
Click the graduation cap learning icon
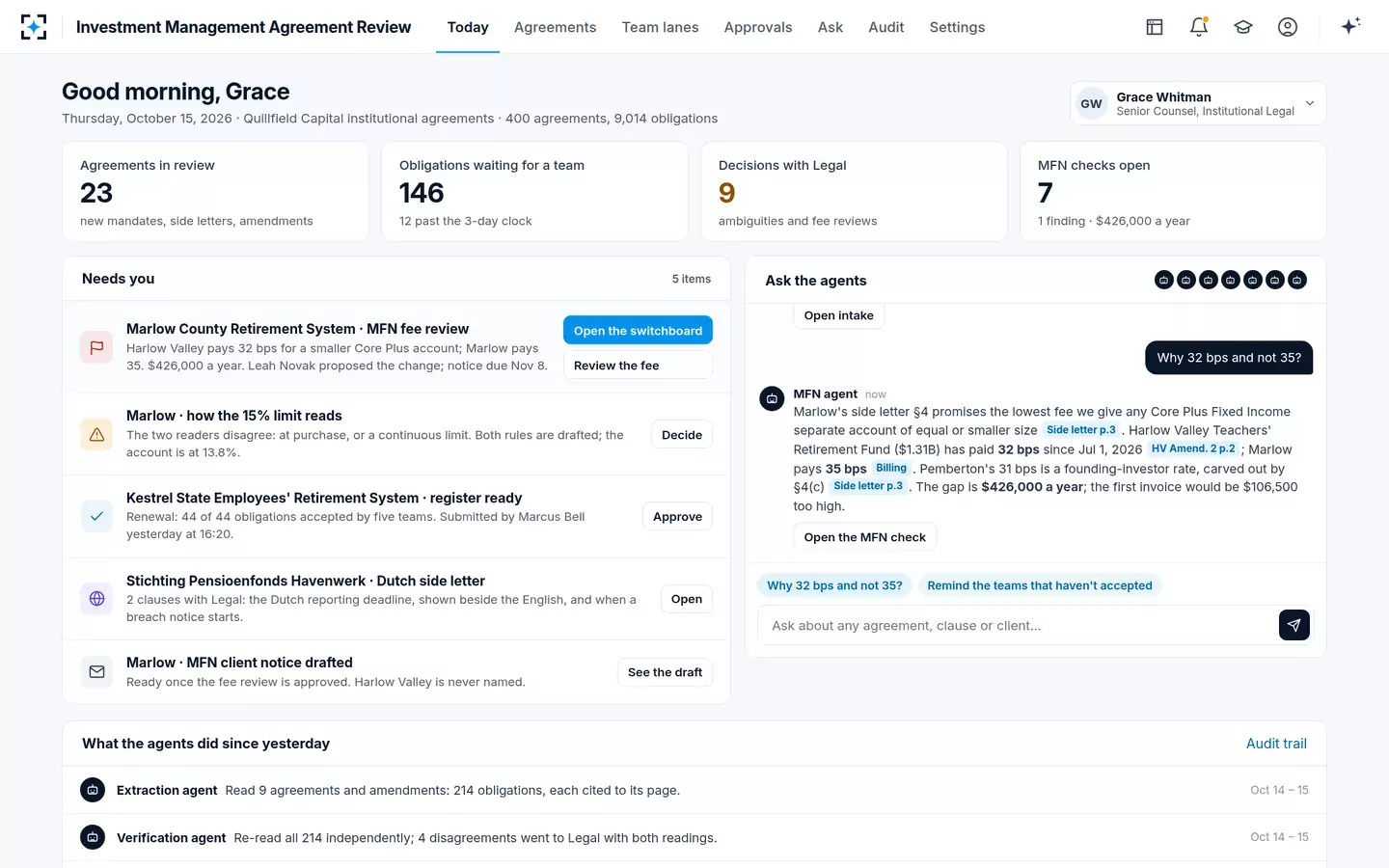(1243, 27)
